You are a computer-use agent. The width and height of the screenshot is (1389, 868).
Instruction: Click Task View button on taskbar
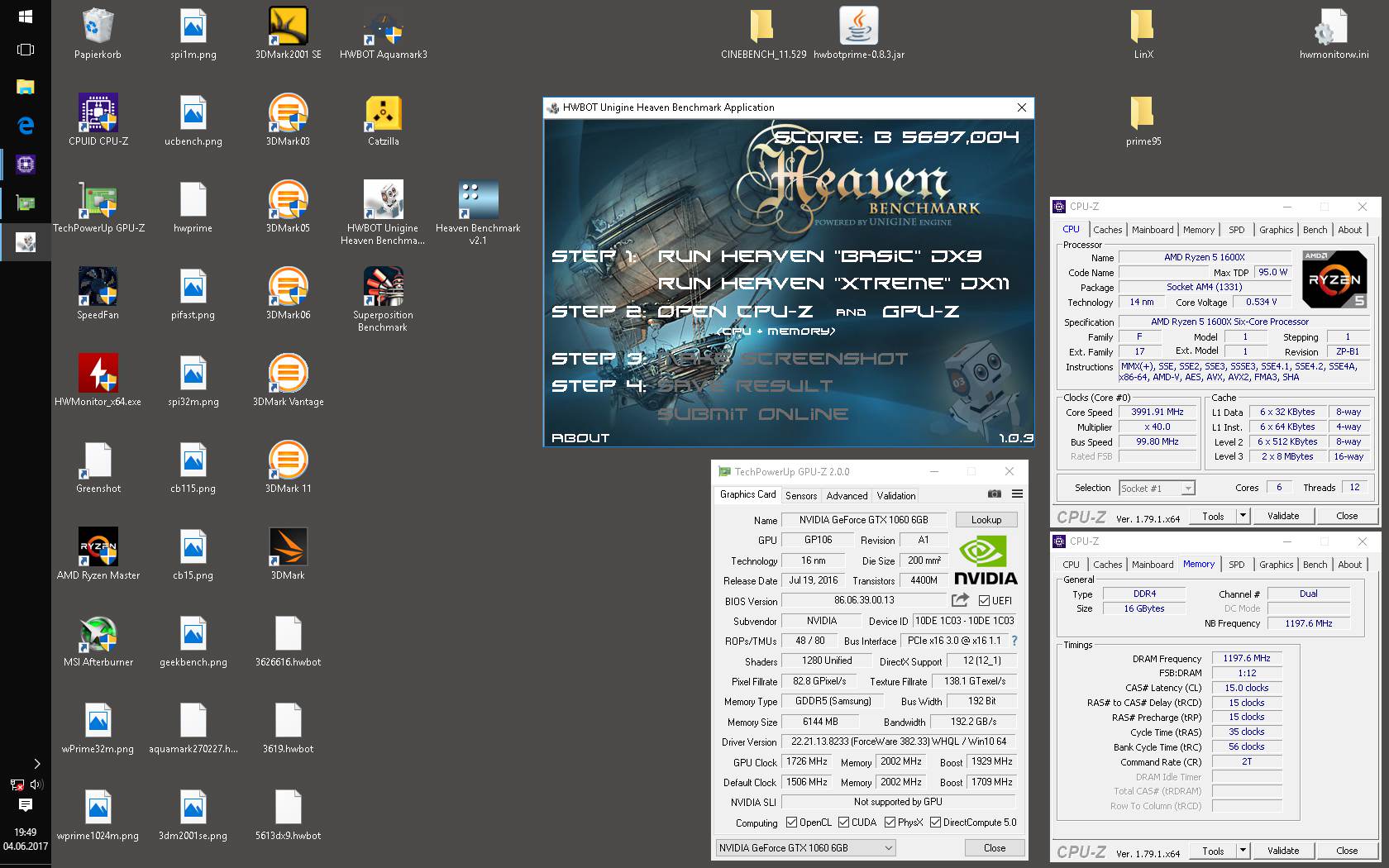pyautogui.click(x=26, y=50)
